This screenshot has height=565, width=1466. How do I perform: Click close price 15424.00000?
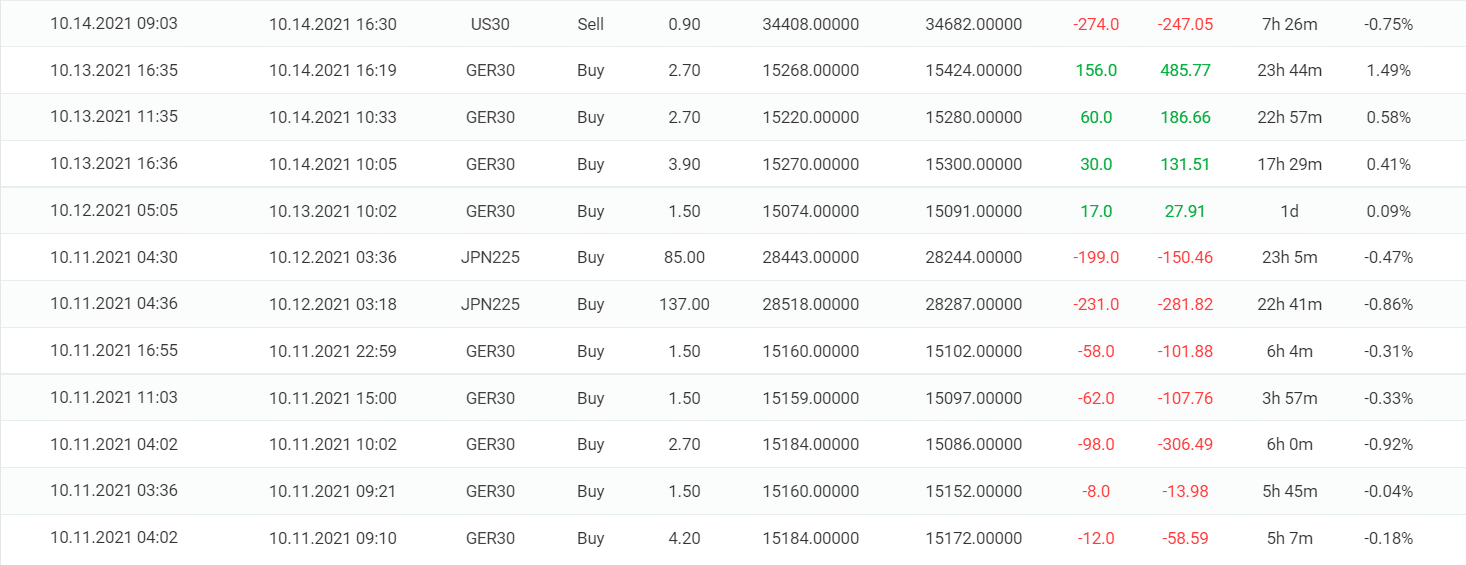click(973, 70)
